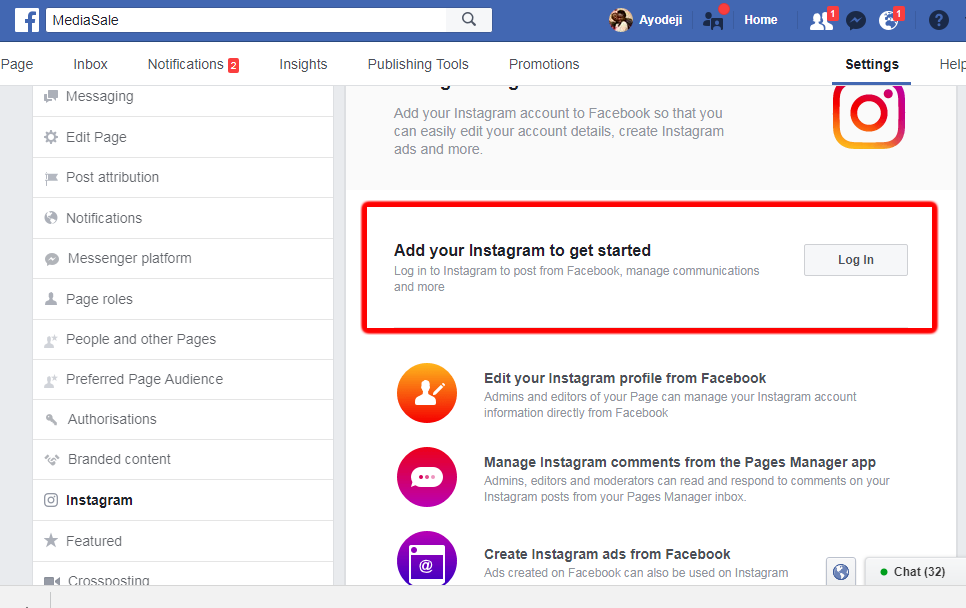Image resolution: width=966 pixels, height=608 pixels.
Task: Click the person icon beside Page roles
Action: pyautogui.click(x=51, y=299)
